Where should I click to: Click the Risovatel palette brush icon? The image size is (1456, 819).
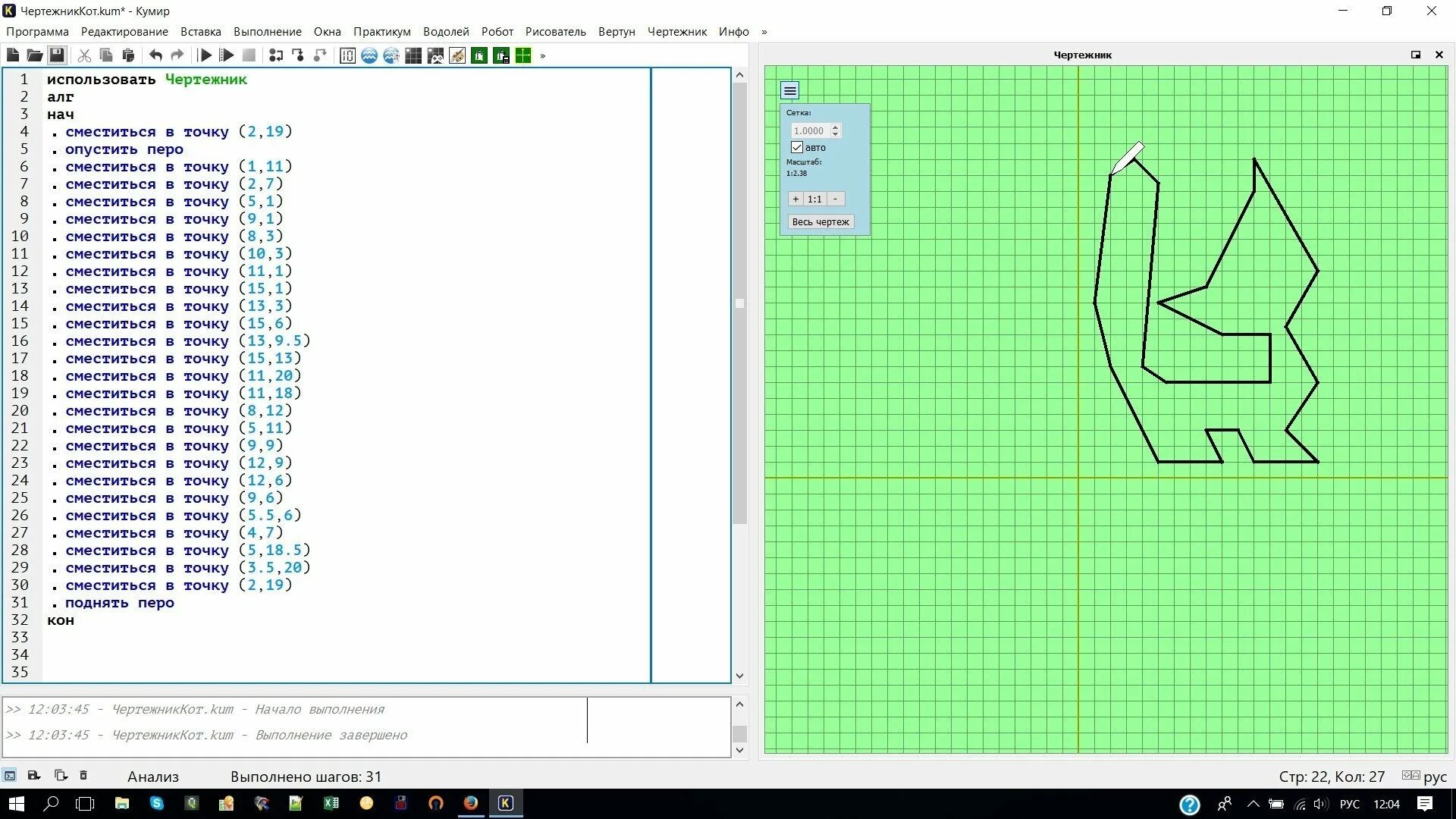pos(457,55)
